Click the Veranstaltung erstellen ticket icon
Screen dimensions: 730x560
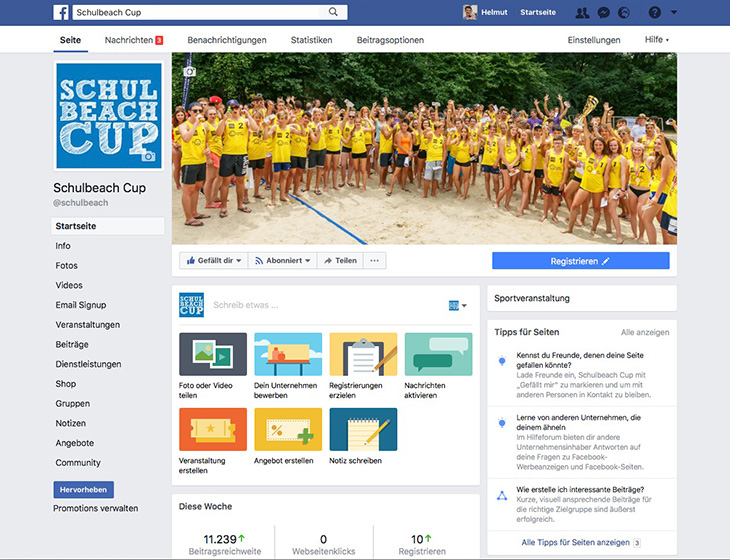pyautogui.click(x=213, y=429)
